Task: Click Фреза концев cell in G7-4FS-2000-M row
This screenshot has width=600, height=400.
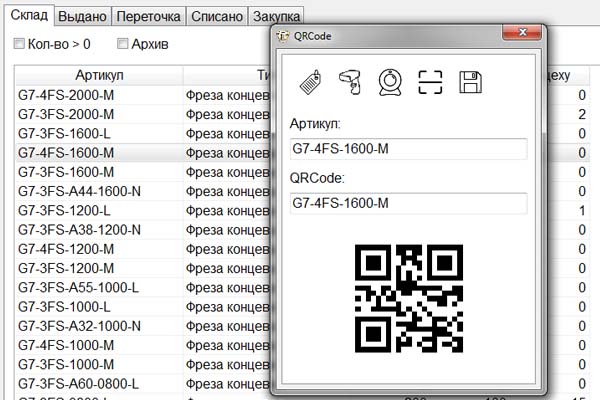Action: click(x=228, y=95)
